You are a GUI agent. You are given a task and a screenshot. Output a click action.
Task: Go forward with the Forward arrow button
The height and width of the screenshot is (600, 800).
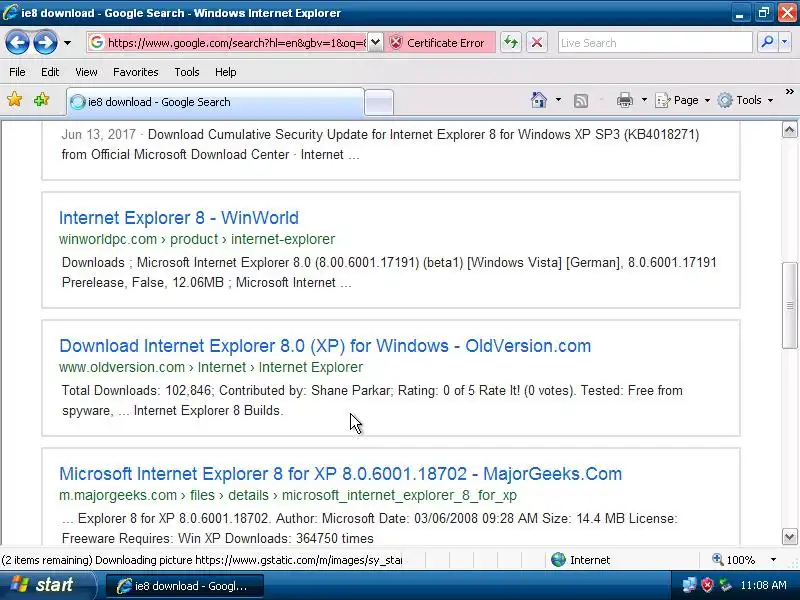[x=45, y=42]
